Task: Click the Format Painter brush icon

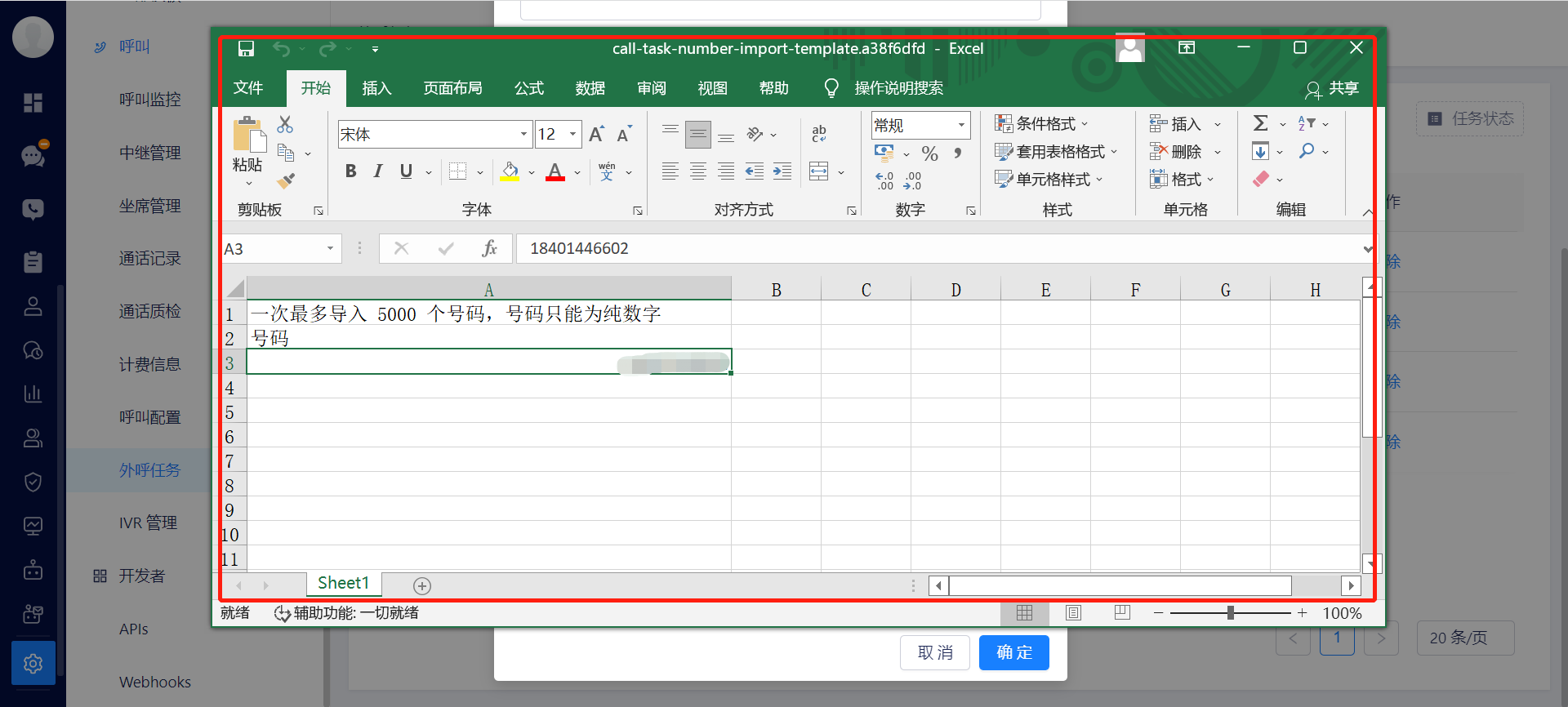Action: pos(286,180)
